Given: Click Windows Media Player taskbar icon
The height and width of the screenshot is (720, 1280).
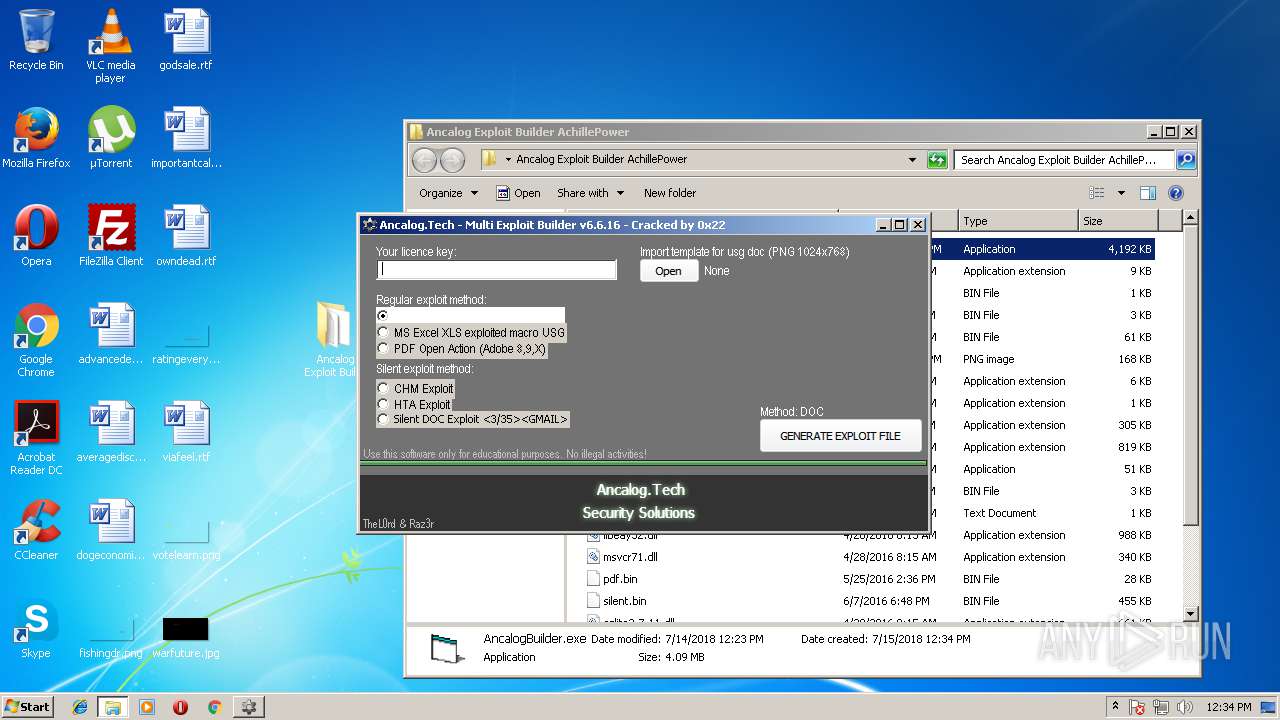Looking at the screenshot, I should click(x=147, y=707).
